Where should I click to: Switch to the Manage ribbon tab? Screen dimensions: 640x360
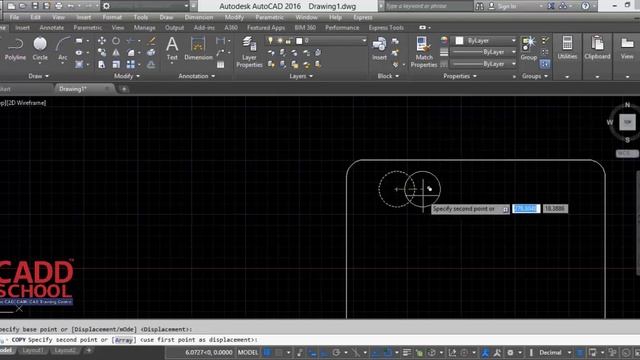point(144,27)
